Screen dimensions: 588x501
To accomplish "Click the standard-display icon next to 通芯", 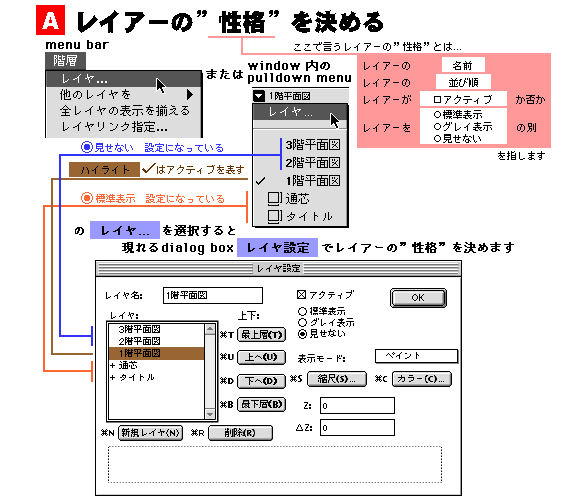I will pyautogui.click(x=275, y=199).
